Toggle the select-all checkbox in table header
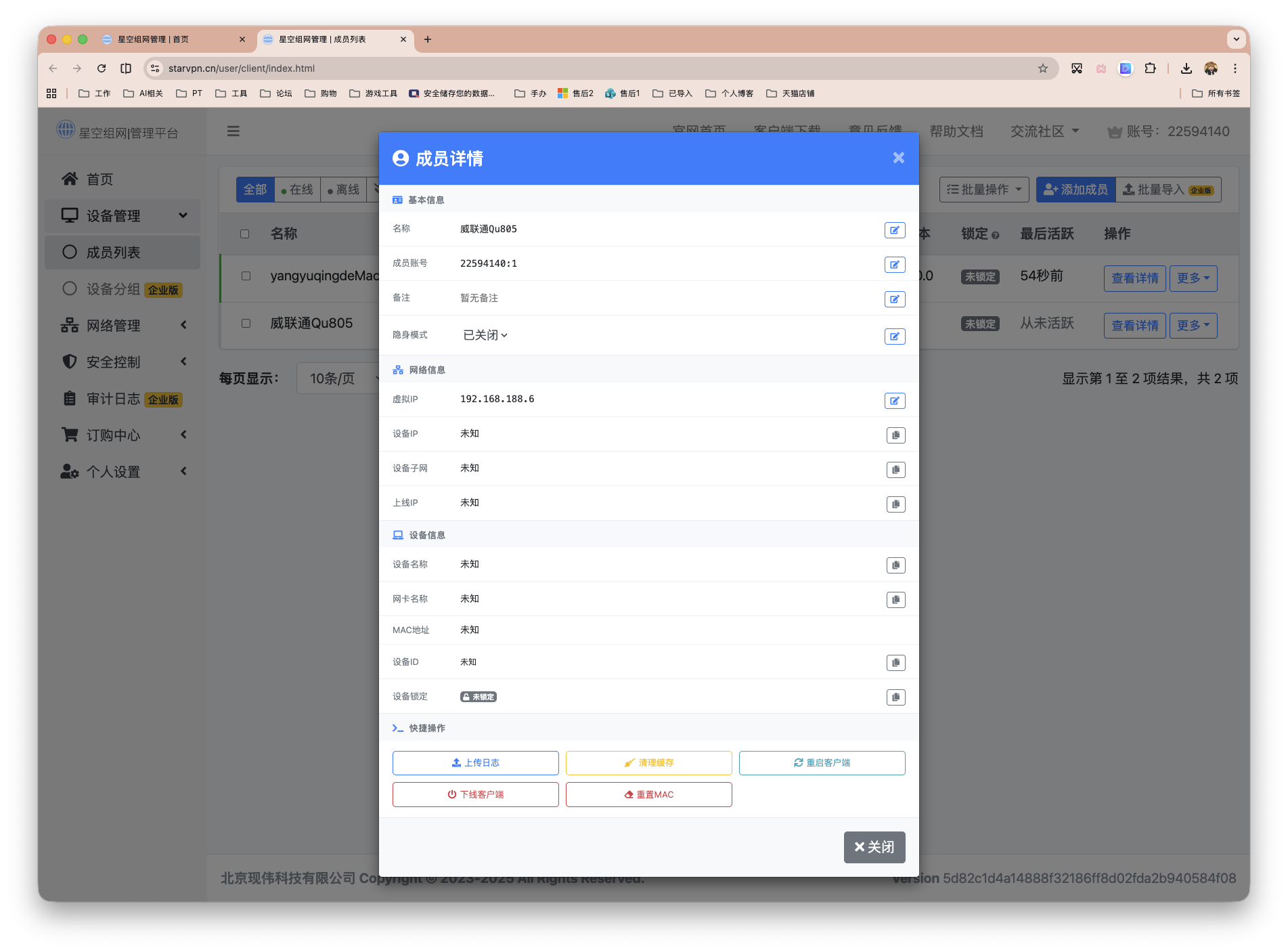The width and height of the screenshot is (1288, 952). (x=245, y=234)
